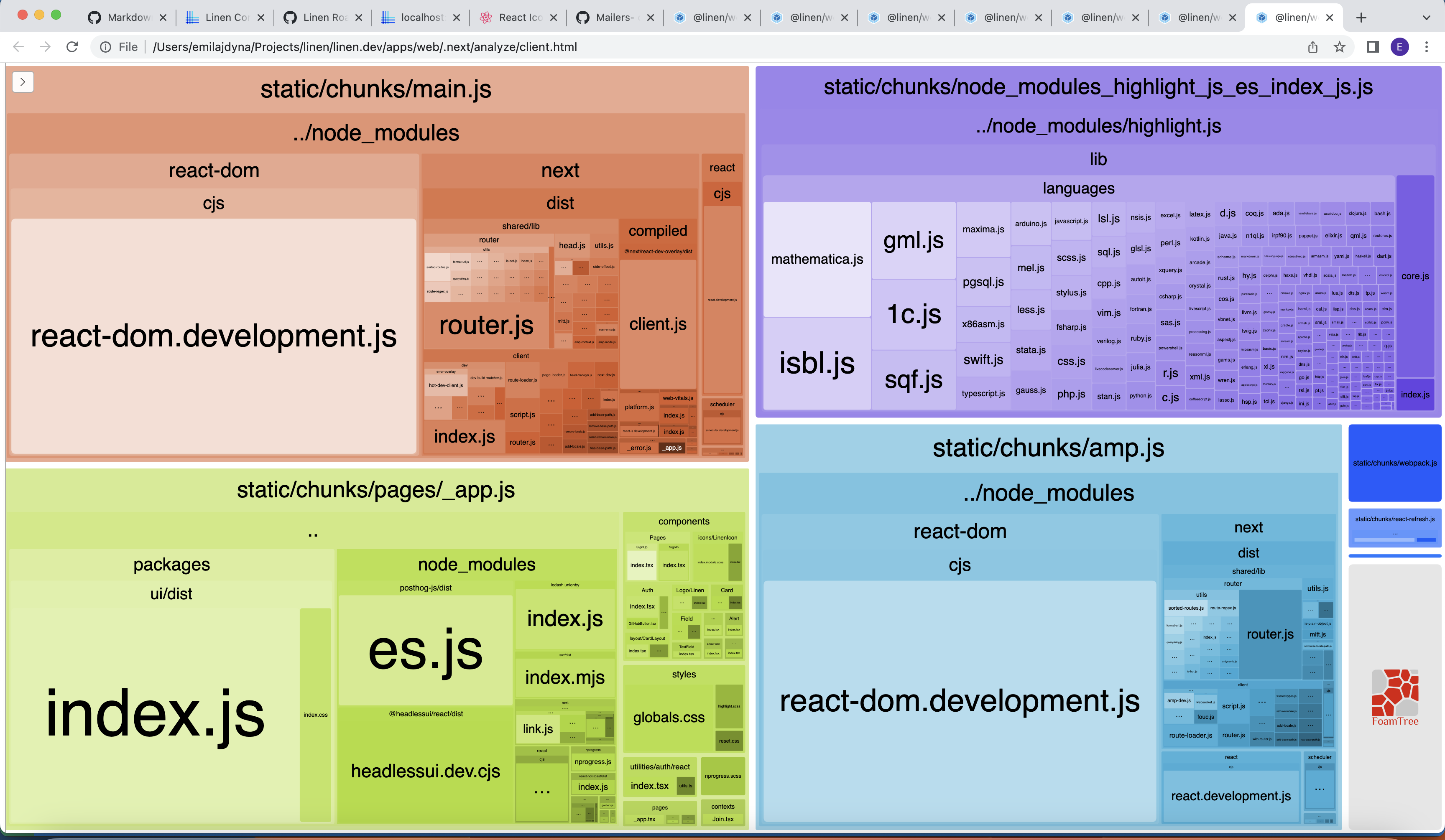This screenshot has height=840, width=1445.
Task: Click the site info icon next to File
Action: [105, 47]
